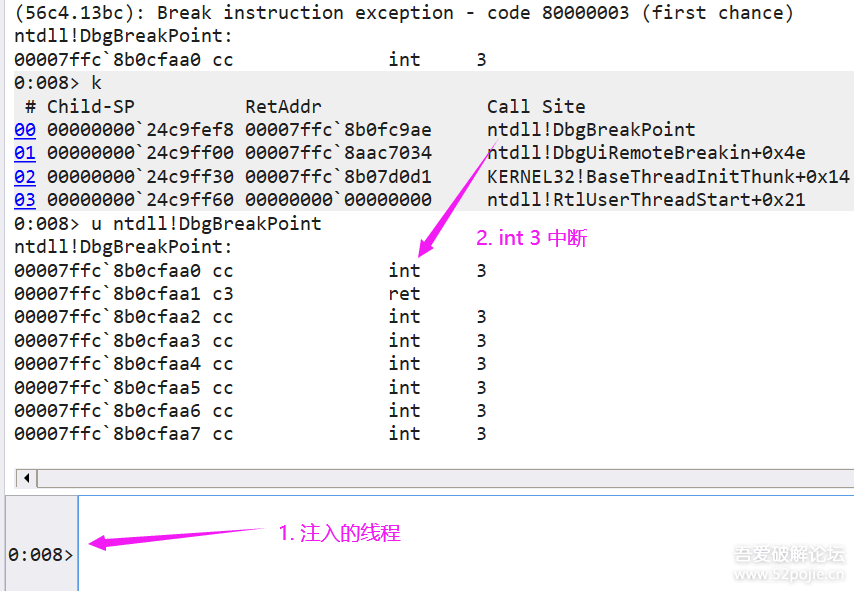This screenshot has height=591, width=854.
Task: Click the 吾爱破解论坛 watermark
Action: (x=789, y=554)
